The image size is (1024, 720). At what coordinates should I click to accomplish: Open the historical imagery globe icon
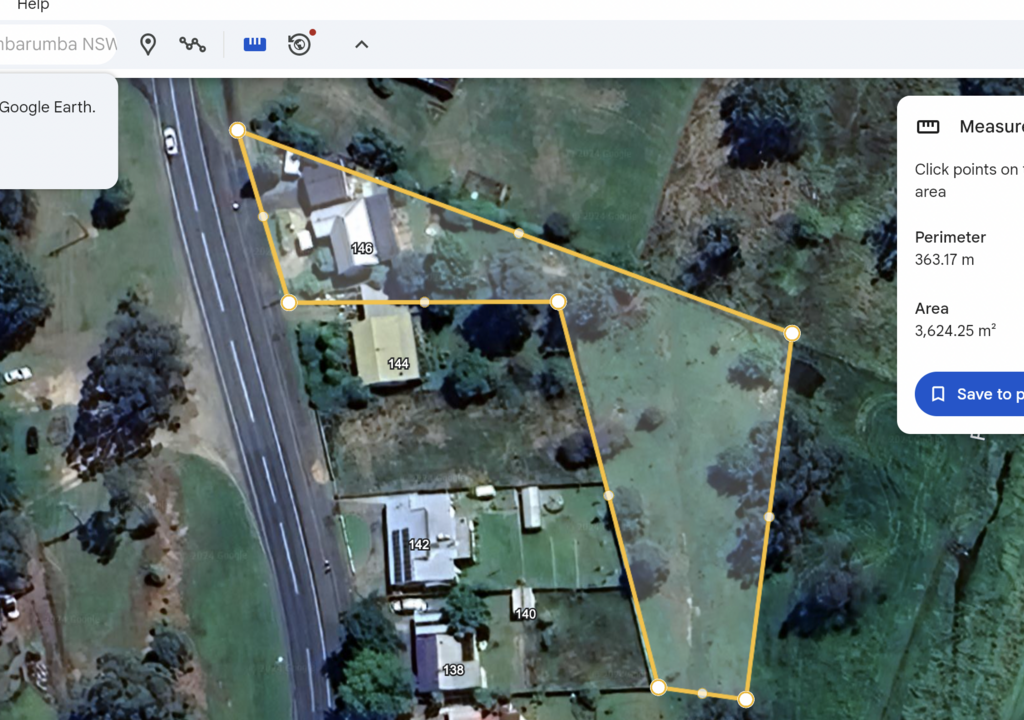tap(300, 43)
